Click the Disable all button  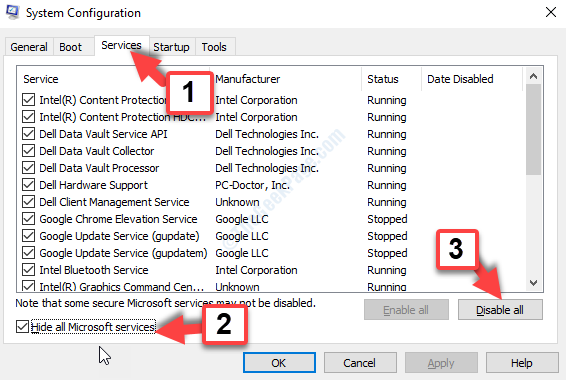[x=500, y=310]
